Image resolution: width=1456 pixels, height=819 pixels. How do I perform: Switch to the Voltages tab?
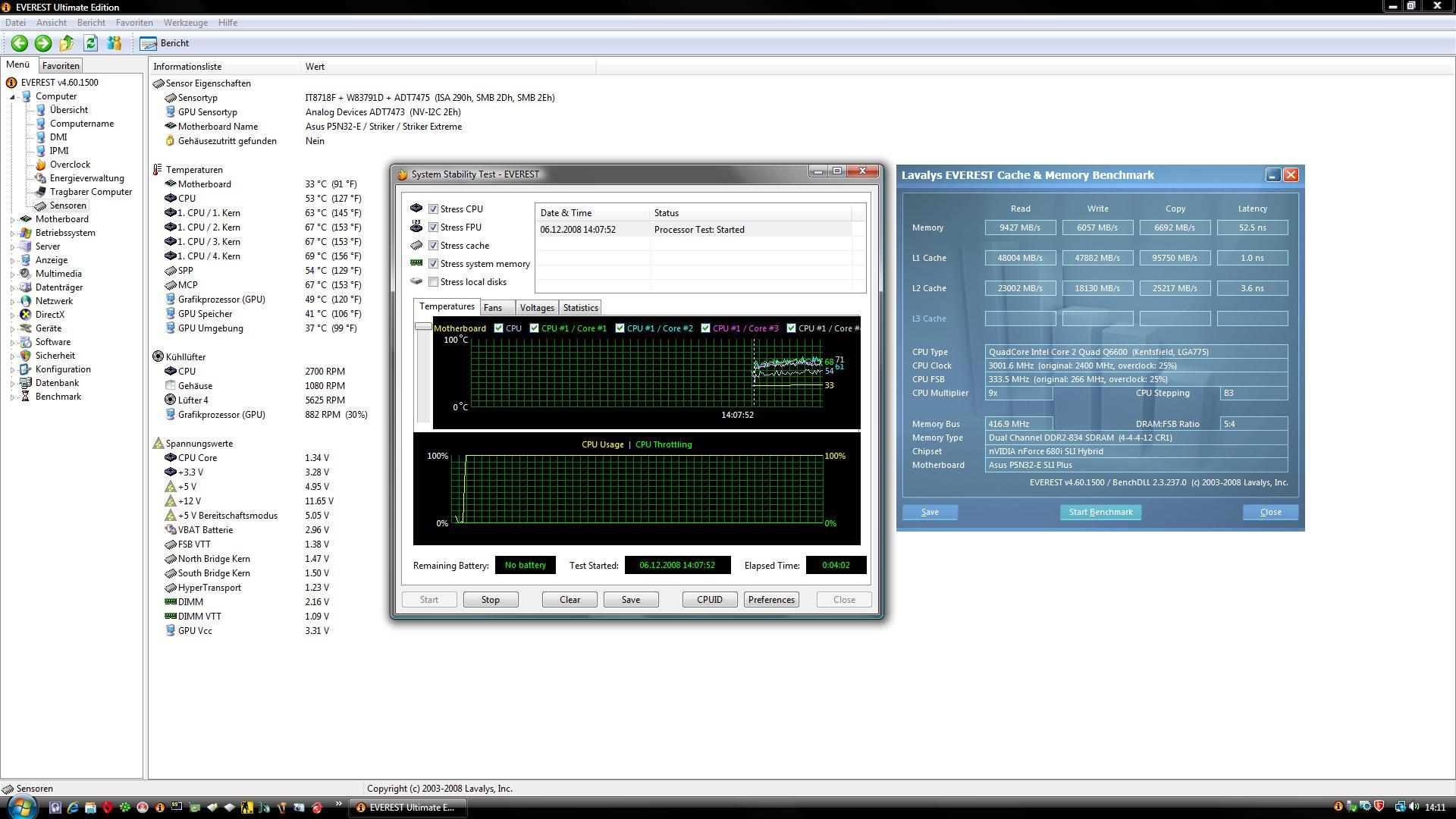coord(536,308)
